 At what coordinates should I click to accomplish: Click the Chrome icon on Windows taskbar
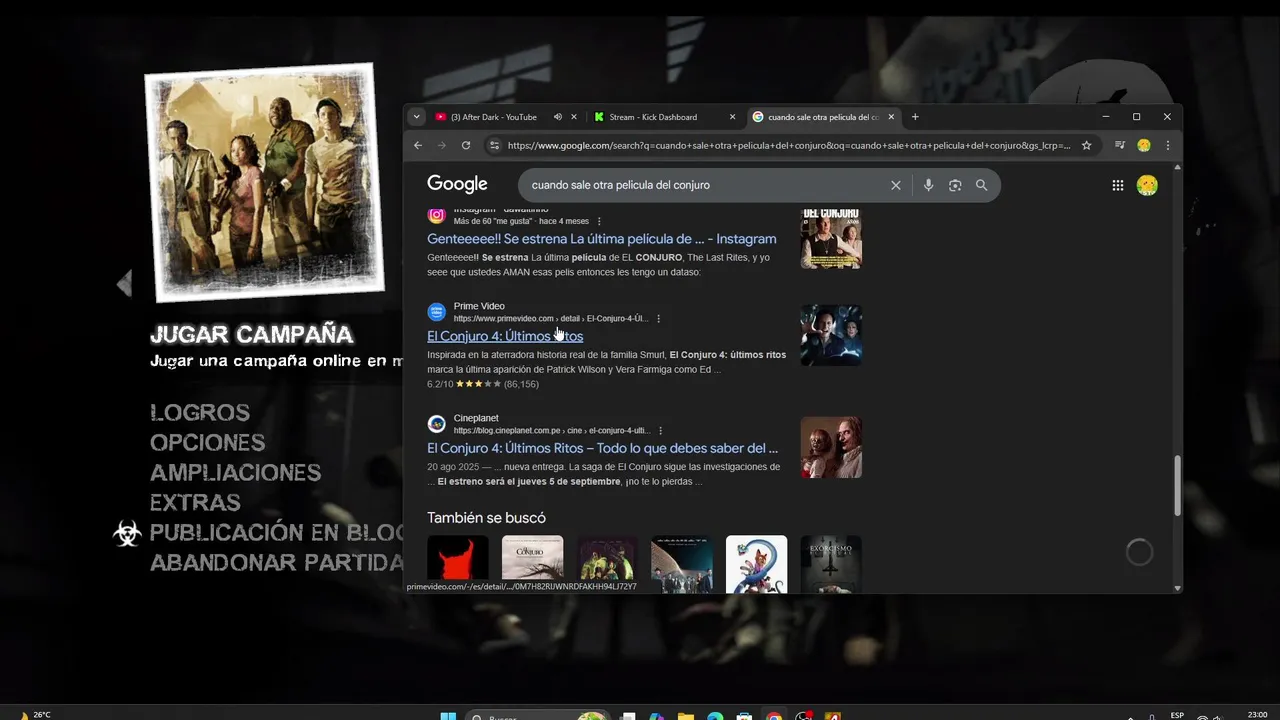[774, 716]
